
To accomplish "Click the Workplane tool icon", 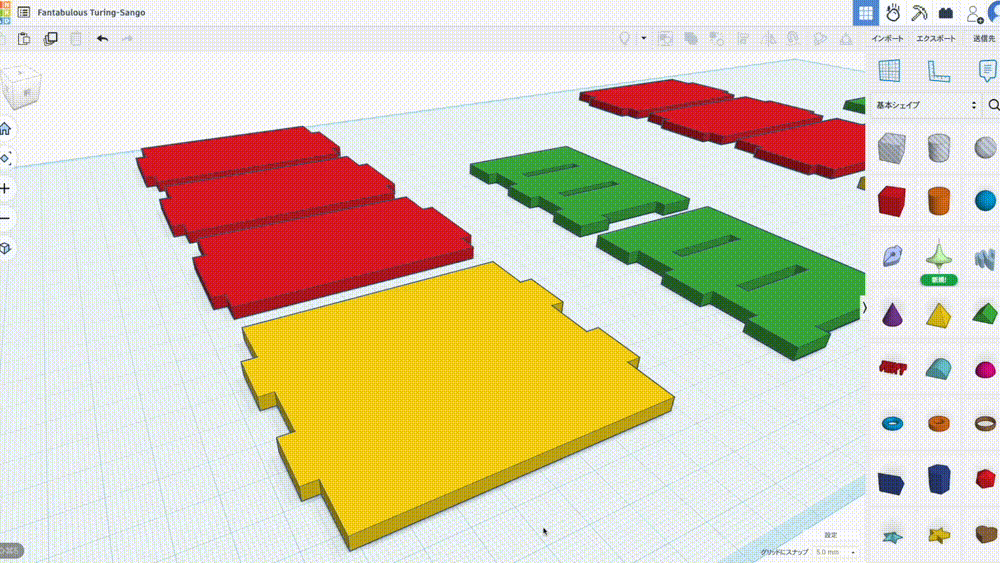I will (889, 71).
